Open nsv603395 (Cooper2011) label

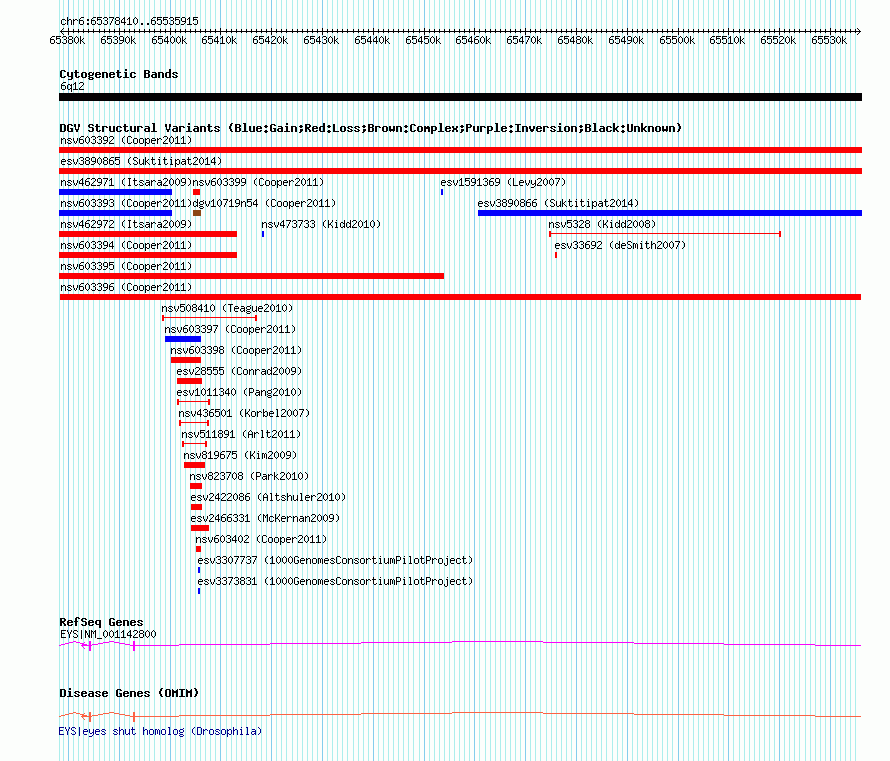point(126,266)
